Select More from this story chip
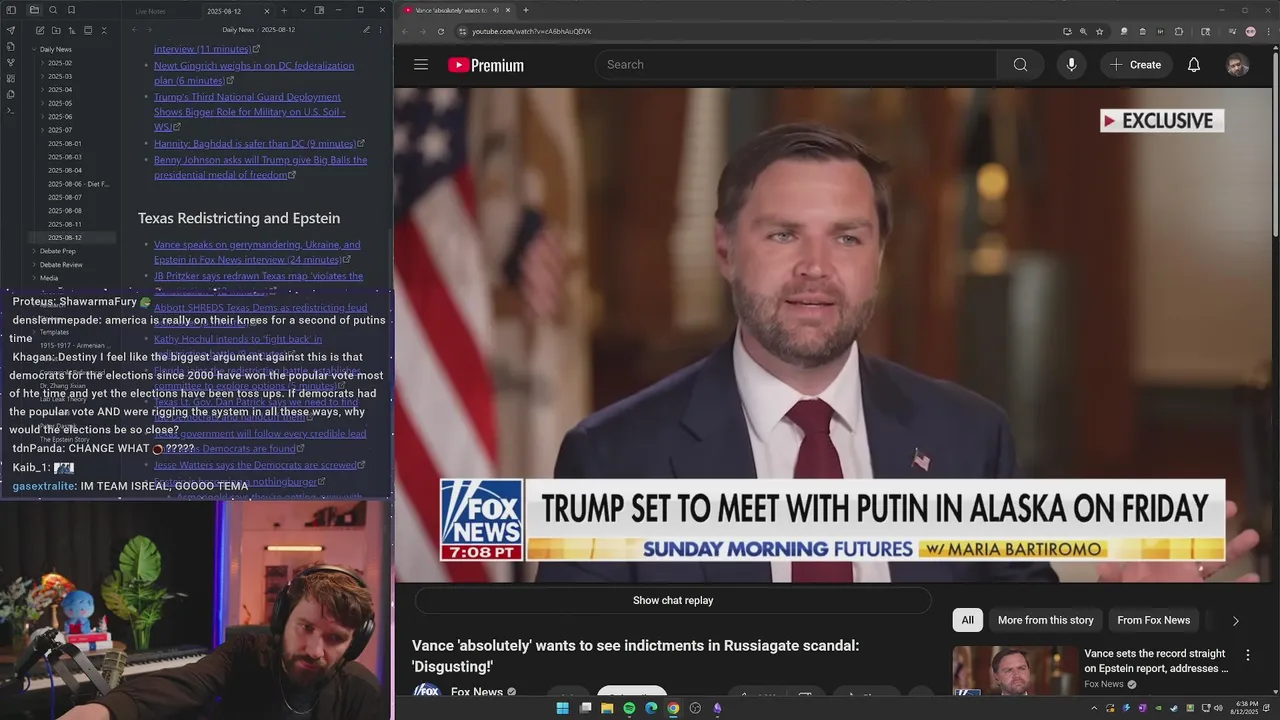 (x=1045, y=620)
